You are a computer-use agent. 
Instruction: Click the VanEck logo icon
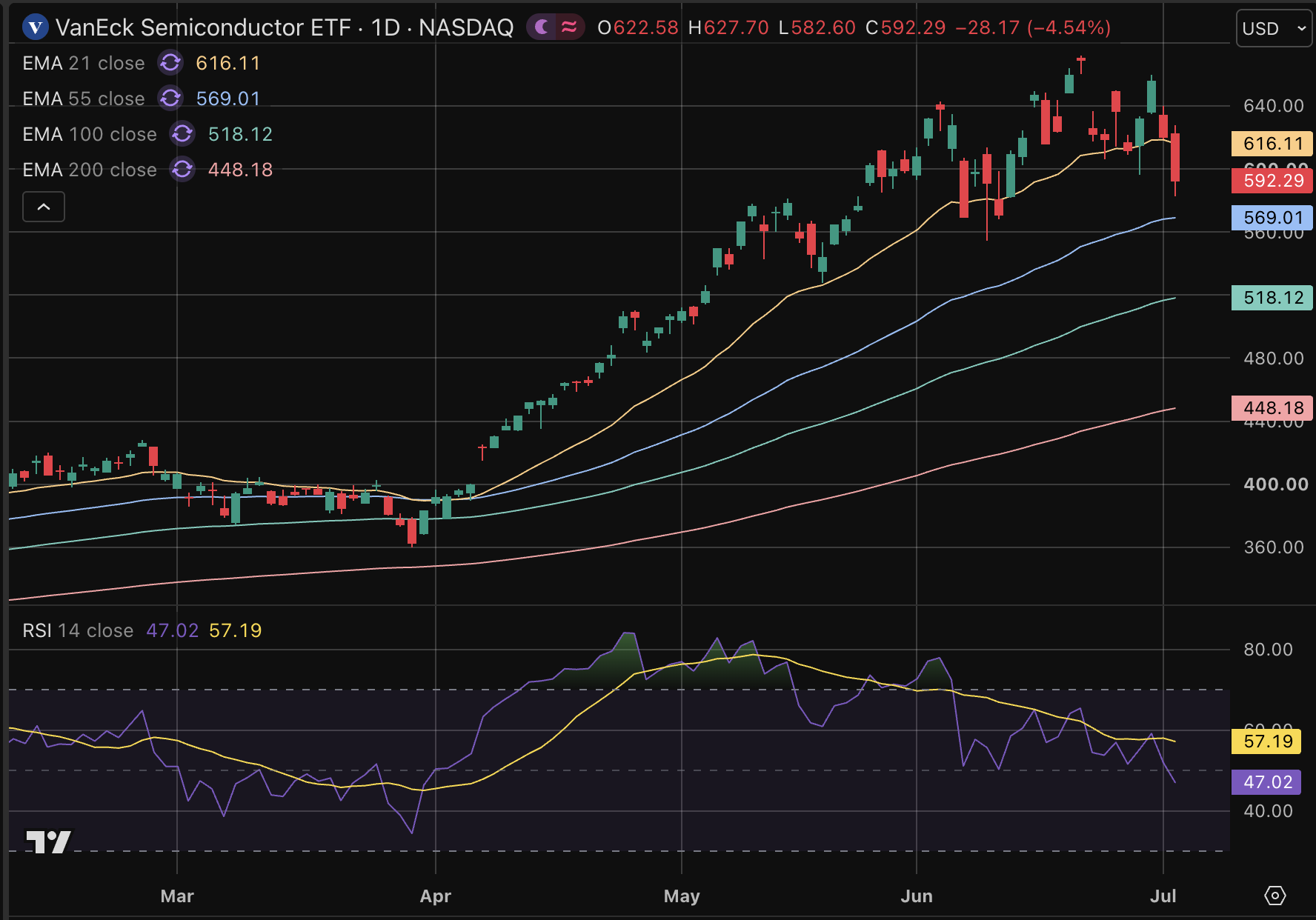tap(35, 28)
